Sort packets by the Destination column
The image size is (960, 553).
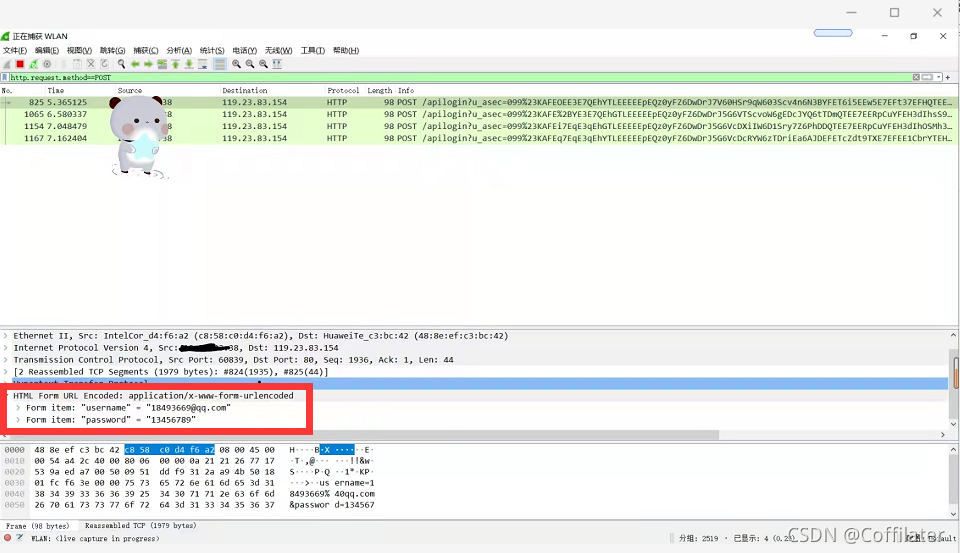[272, 90]
